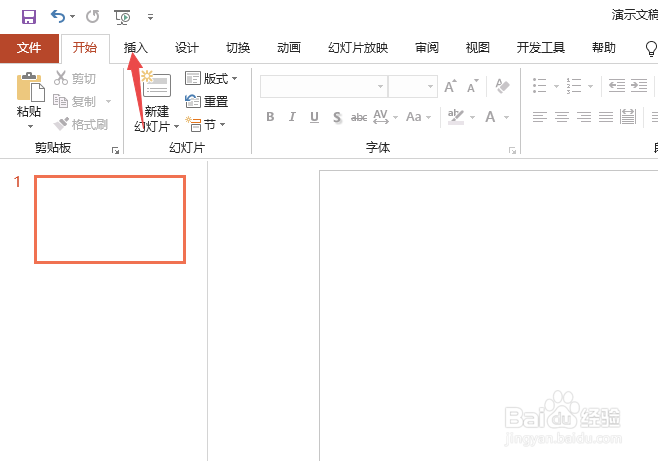Viewport: 658px width, 461px height.
Task: Click Increase Font Size icon
Action: click(x=450, y=86)
